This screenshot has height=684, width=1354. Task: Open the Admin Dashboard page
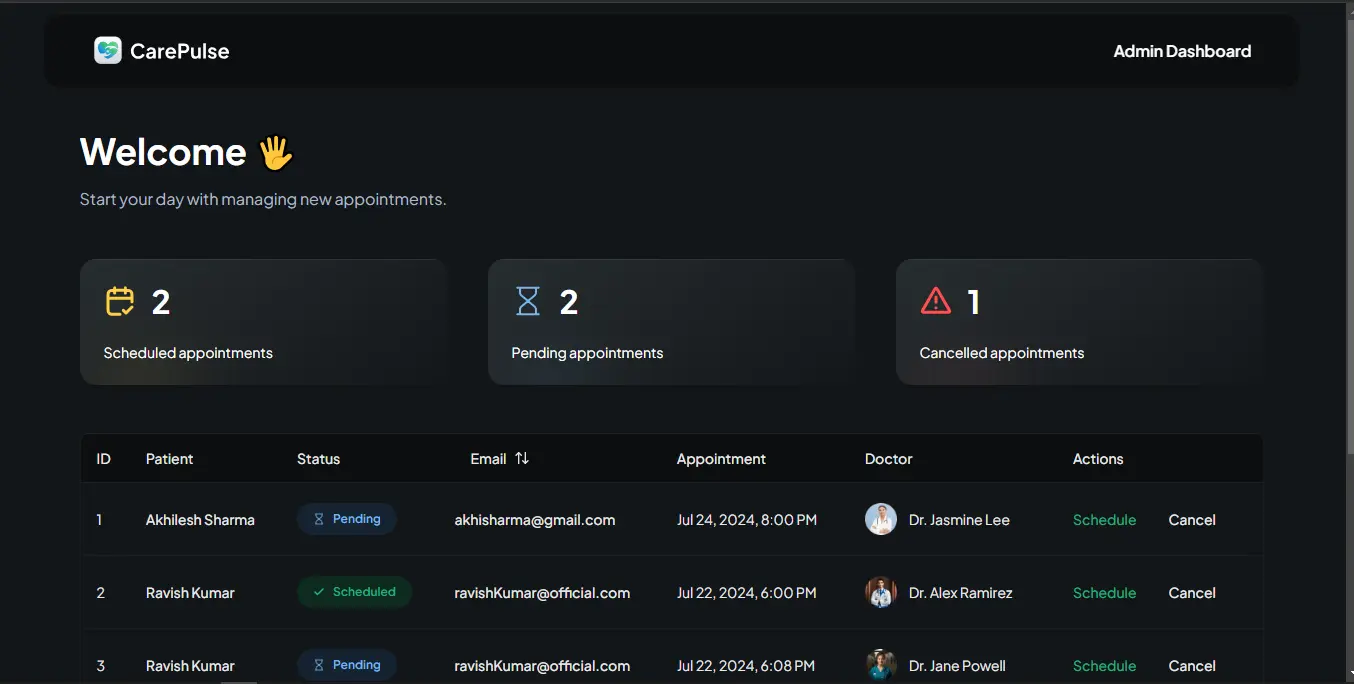[x=1182, y=50]
